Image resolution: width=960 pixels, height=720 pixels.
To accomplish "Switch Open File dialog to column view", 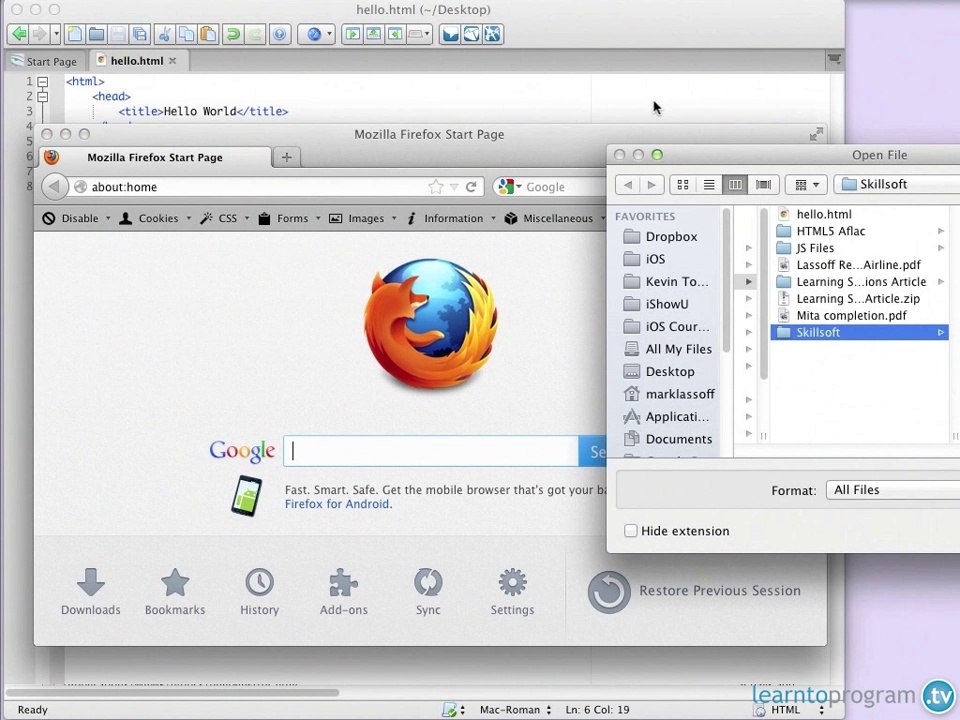I will (x=735, y=184).
